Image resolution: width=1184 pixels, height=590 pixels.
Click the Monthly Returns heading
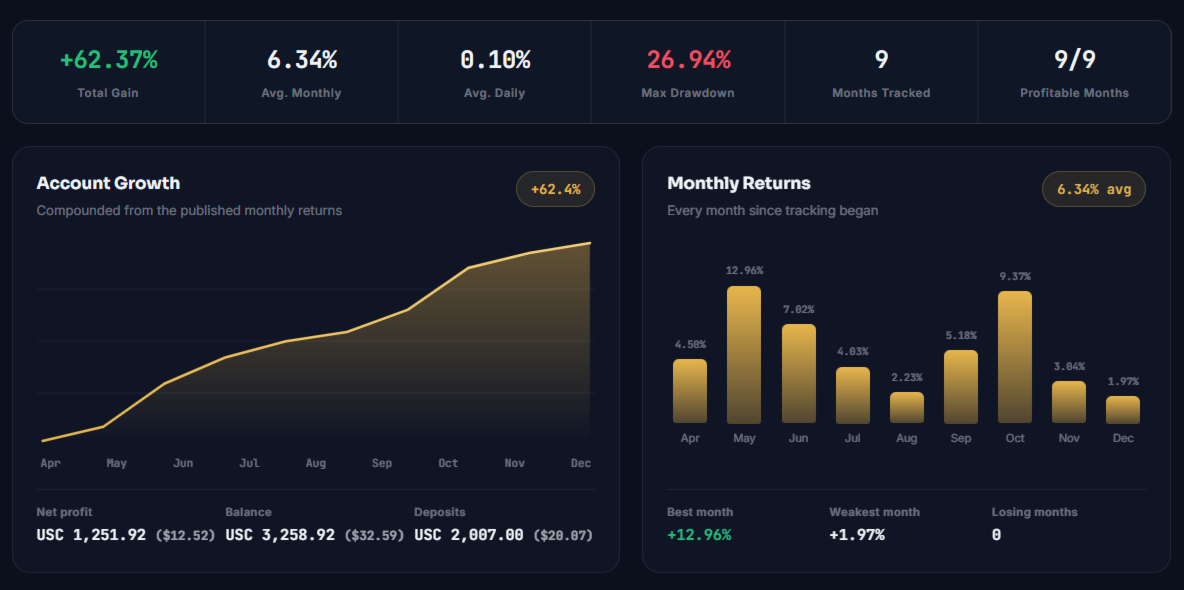coord(739,183)
